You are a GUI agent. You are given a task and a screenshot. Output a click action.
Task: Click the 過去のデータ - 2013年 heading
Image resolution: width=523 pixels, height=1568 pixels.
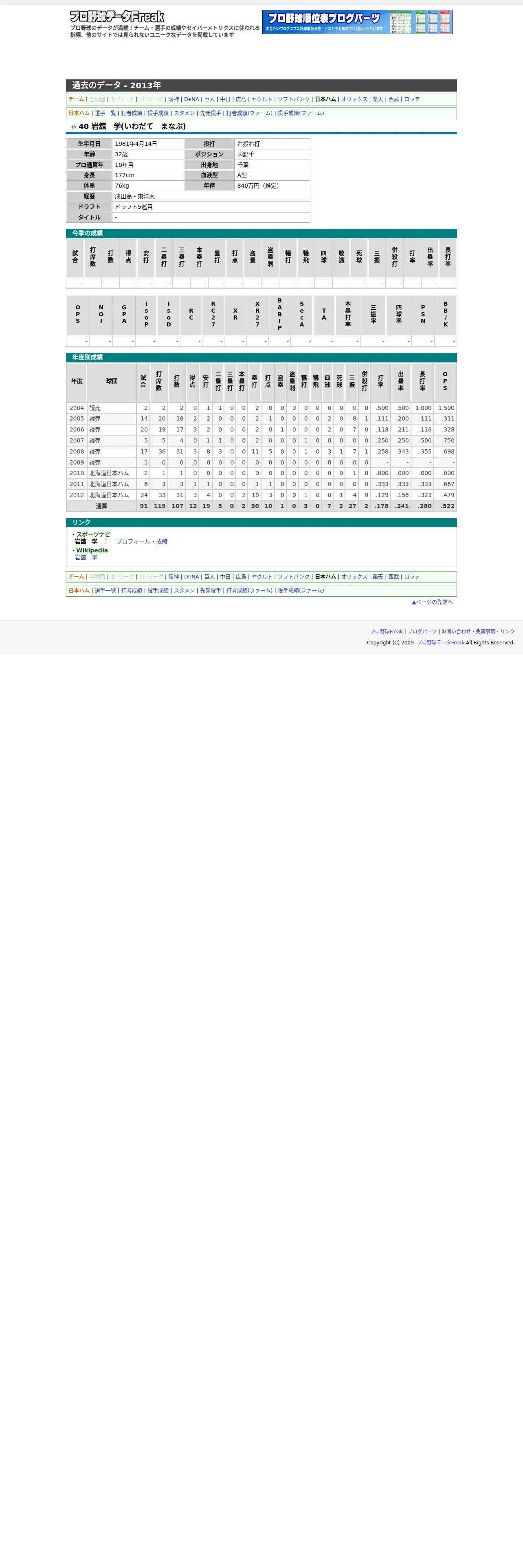pyautogui.click(x=261, y=85)
